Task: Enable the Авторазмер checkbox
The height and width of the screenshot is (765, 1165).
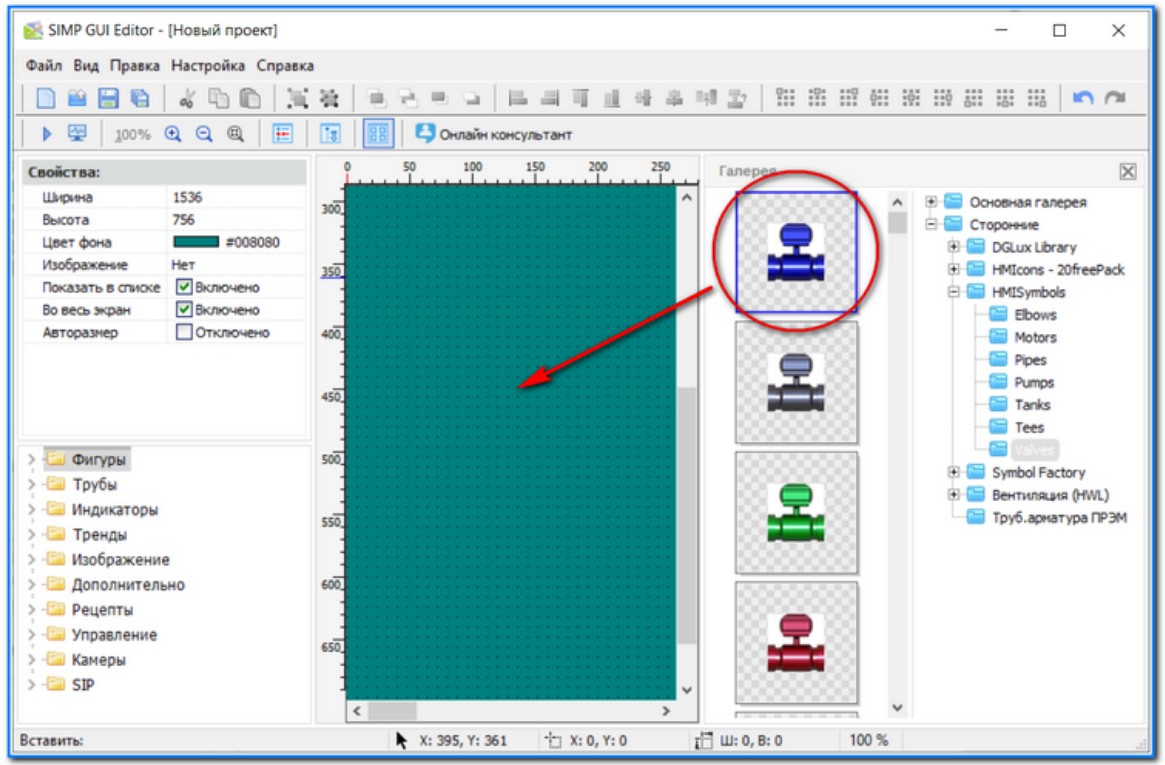Action: [x=184, y=332]
